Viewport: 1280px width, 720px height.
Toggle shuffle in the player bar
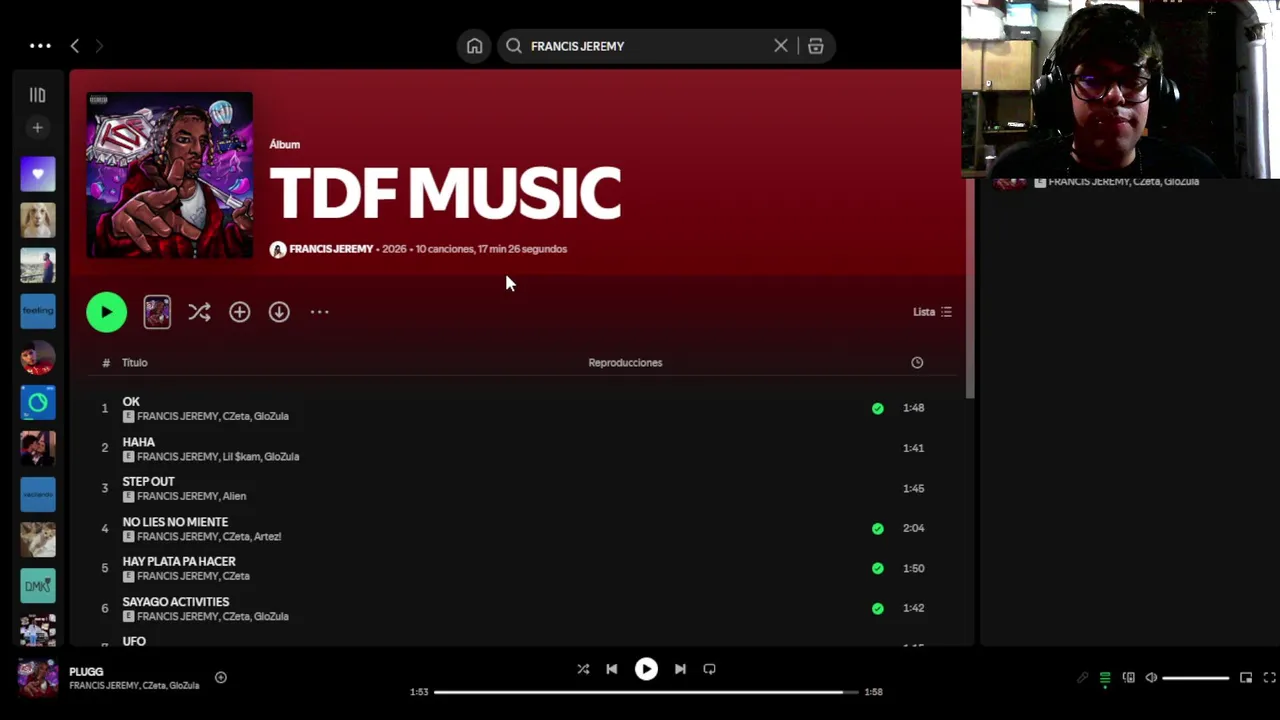tap(583, 669)
